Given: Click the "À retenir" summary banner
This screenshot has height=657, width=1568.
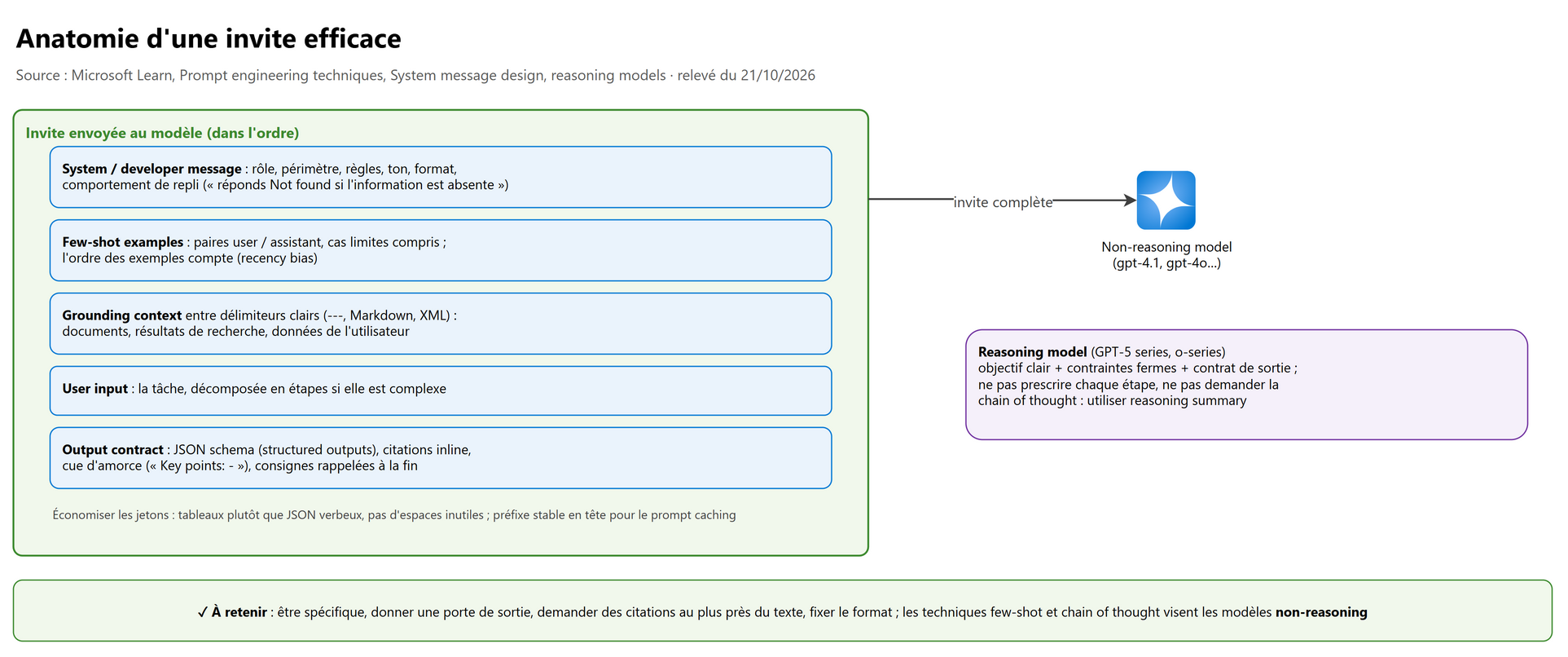Looking at the screenshot, I should [x=783, y=611].
